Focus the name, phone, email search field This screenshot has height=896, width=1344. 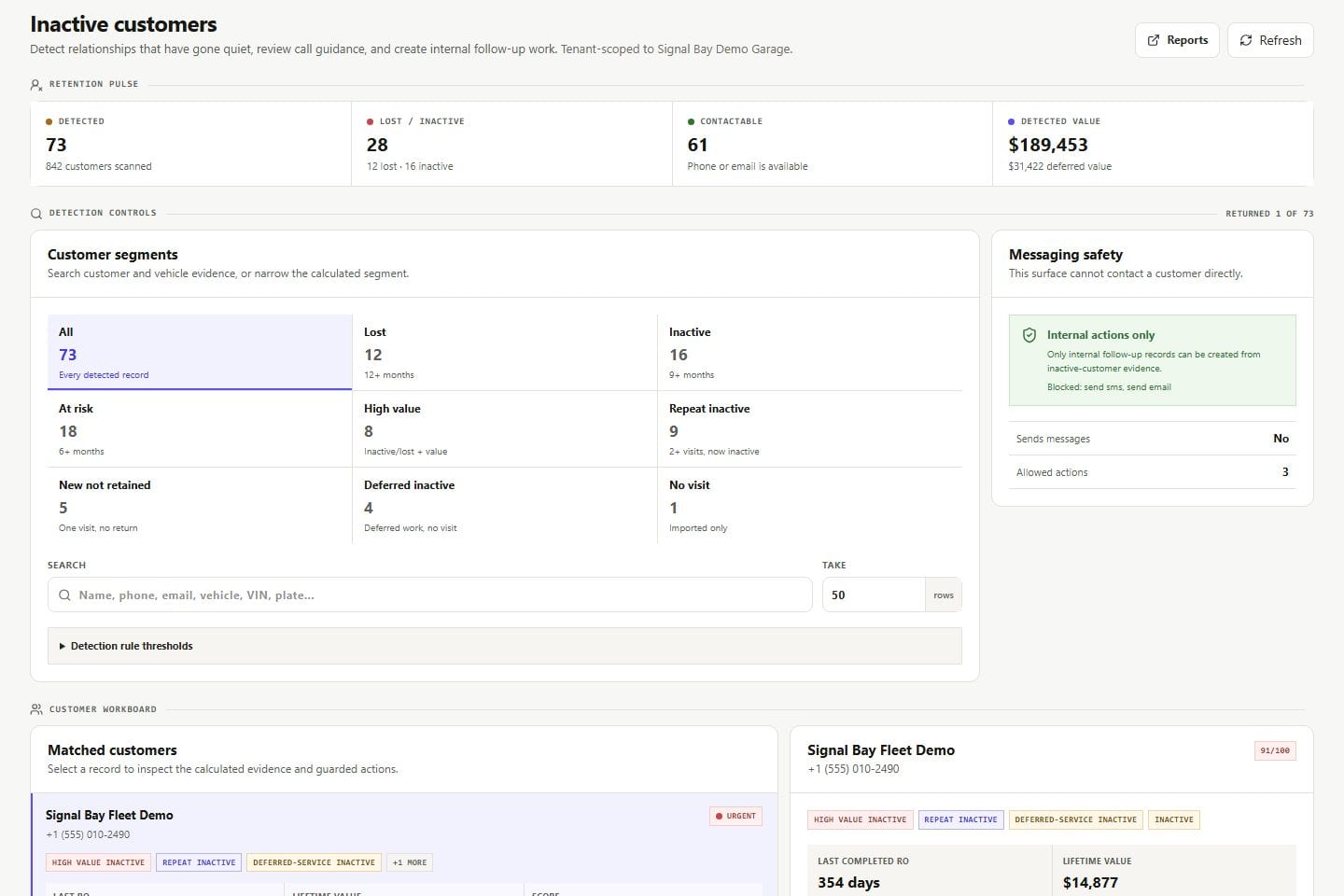[430, 595]
